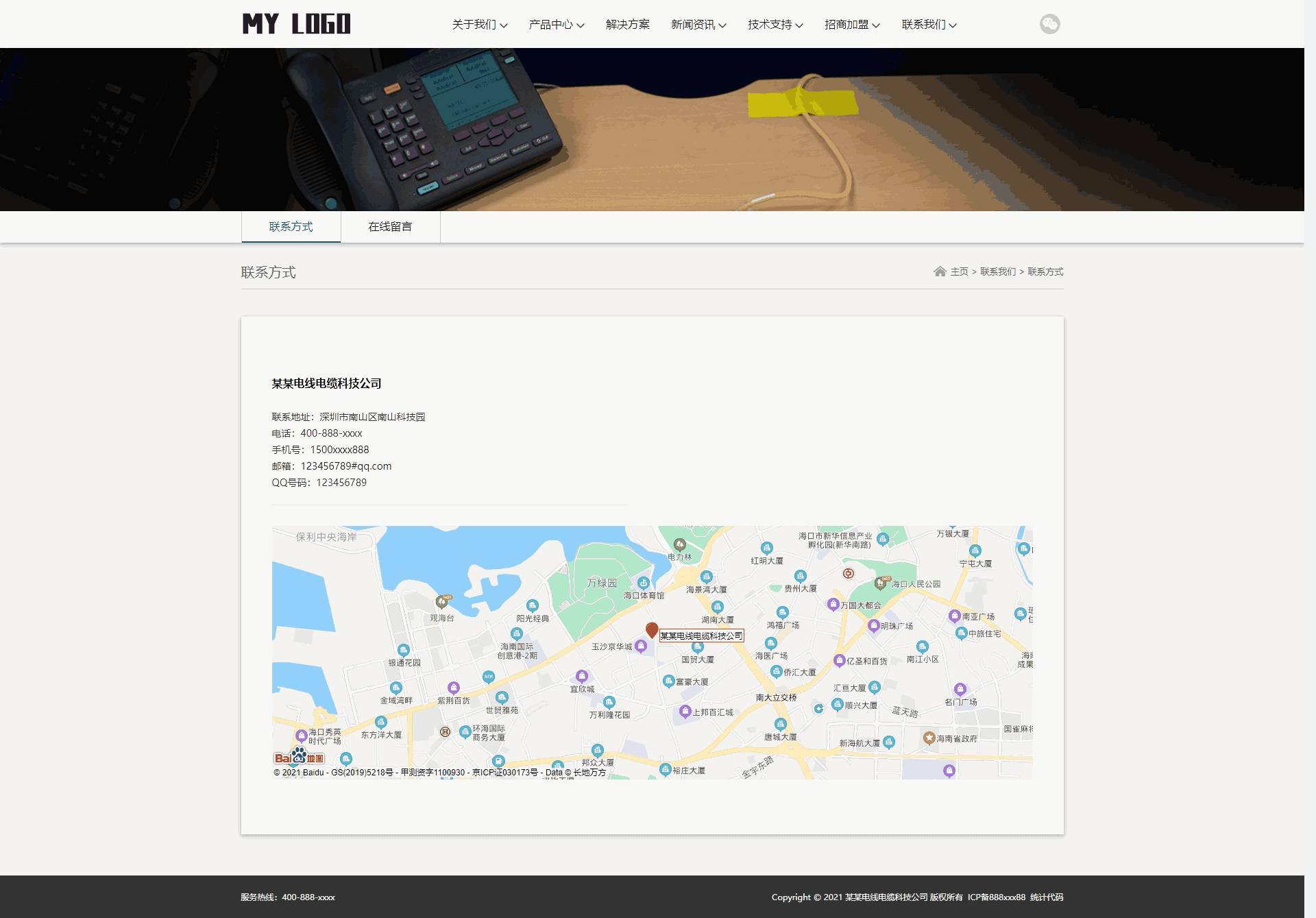Expand 招商加盟 dropdown arrow
Viewport: 1316px width, 918px height.
876,25
